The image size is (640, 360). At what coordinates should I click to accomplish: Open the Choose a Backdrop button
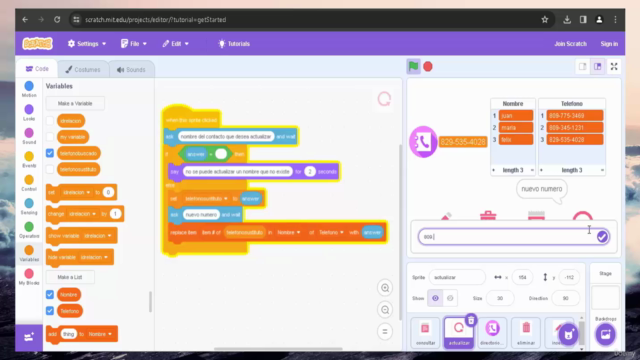click(605, 335)
